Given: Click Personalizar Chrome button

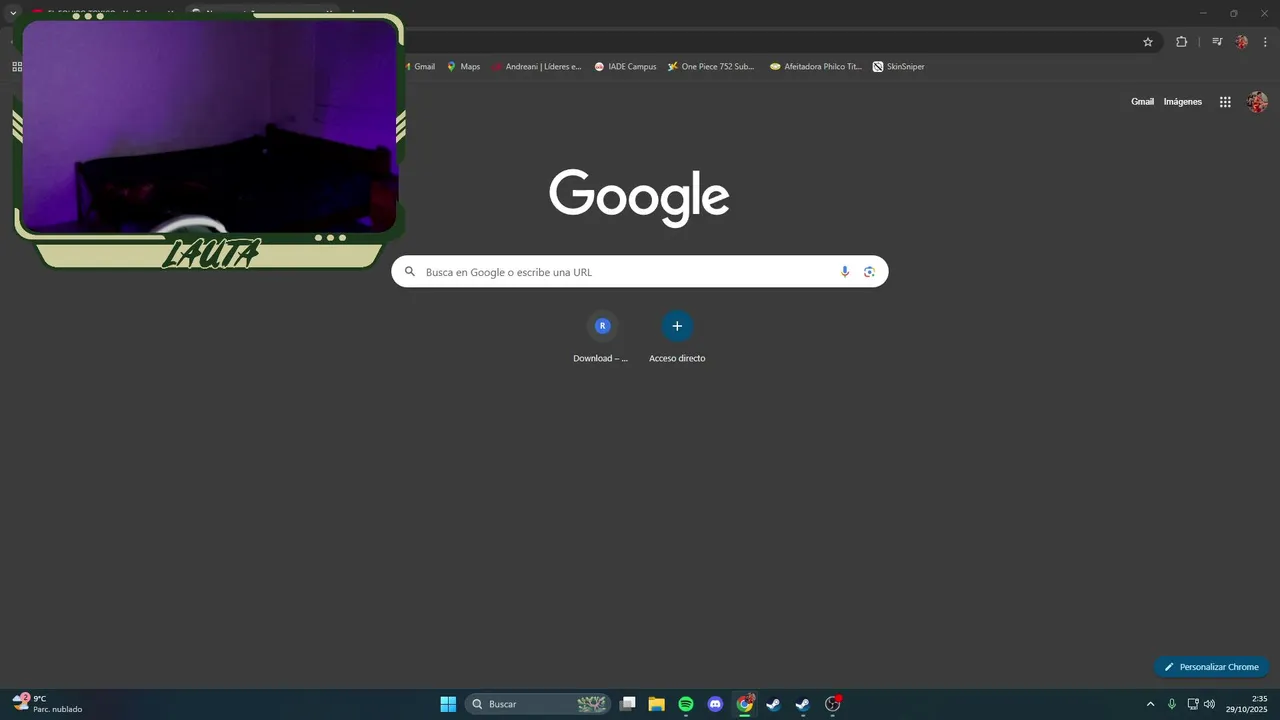Looking at the screenshot, I should (1212, 667).
